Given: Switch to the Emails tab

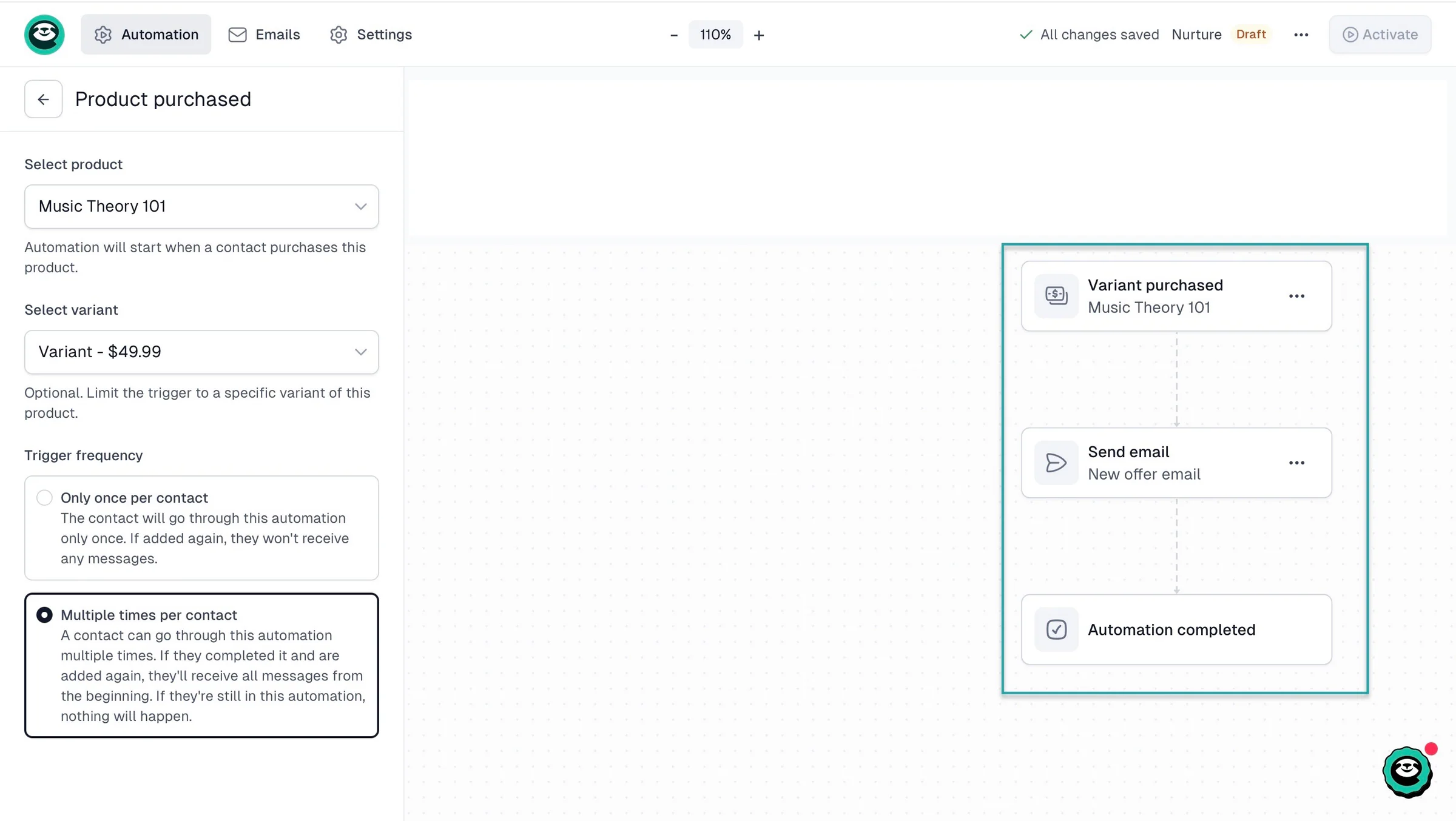Looking at the screenshot, I should [264, 35].
